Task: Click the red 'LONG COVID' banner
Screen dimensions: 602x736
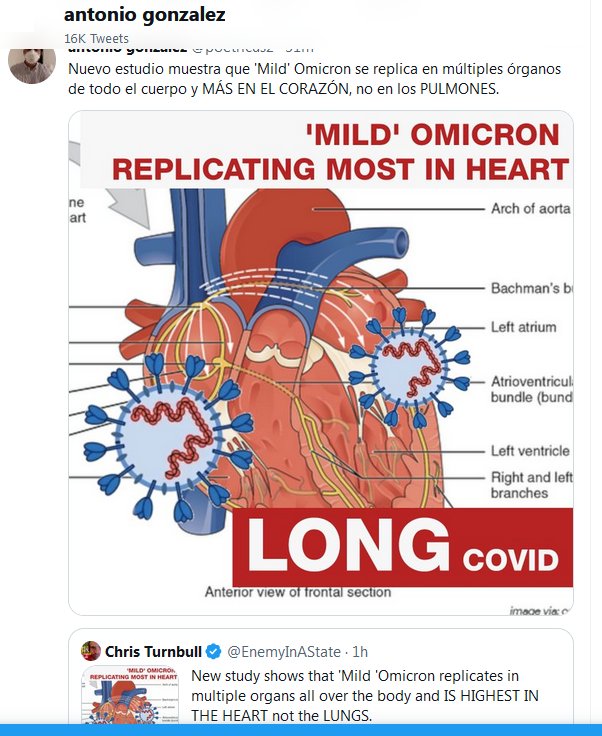Action: pos(402,547)
